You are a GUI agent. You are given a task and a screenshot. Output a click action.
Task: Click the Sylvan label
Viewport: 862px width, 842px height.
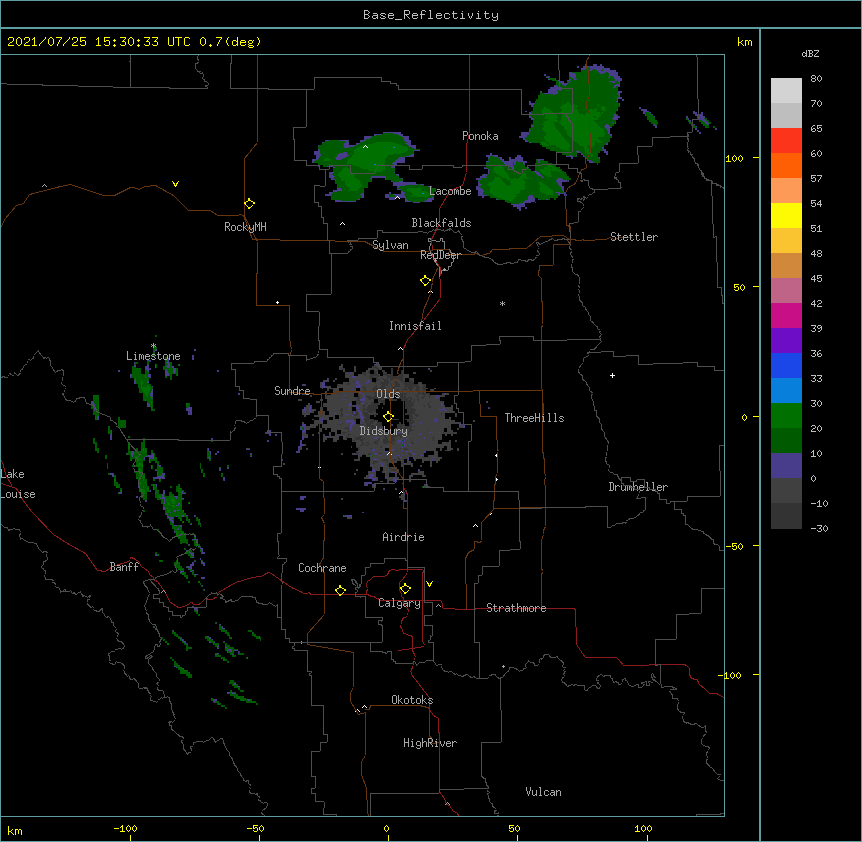tap(390, 245)
